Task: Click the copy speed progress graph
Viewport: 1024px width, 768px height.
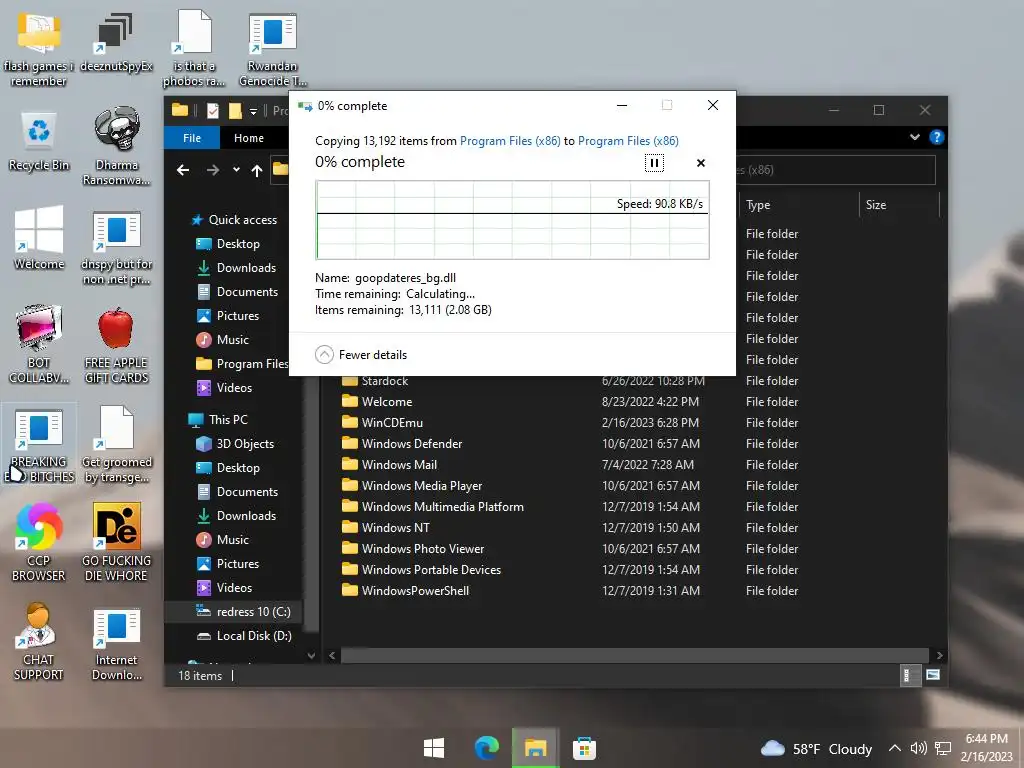Action: coord(513,220)
